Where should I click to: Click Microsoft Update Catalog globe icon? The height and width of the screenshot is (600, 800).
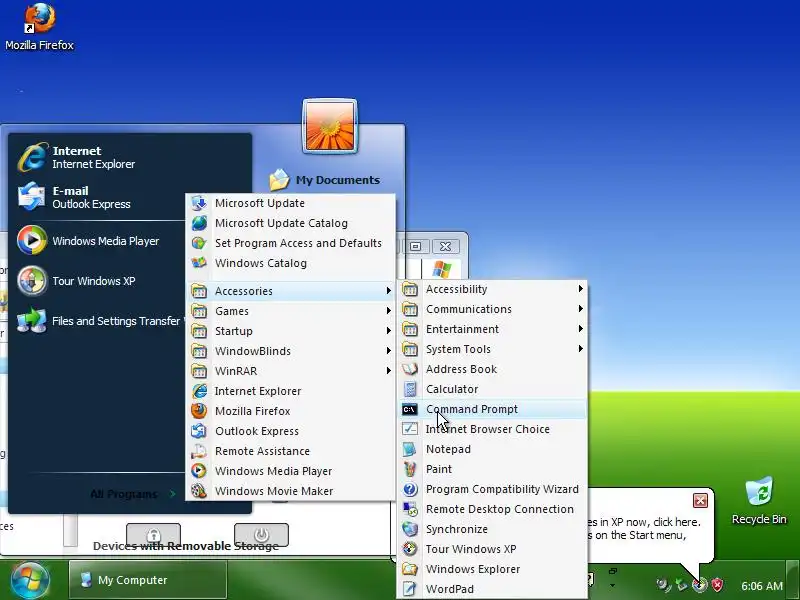coord(199,223)
